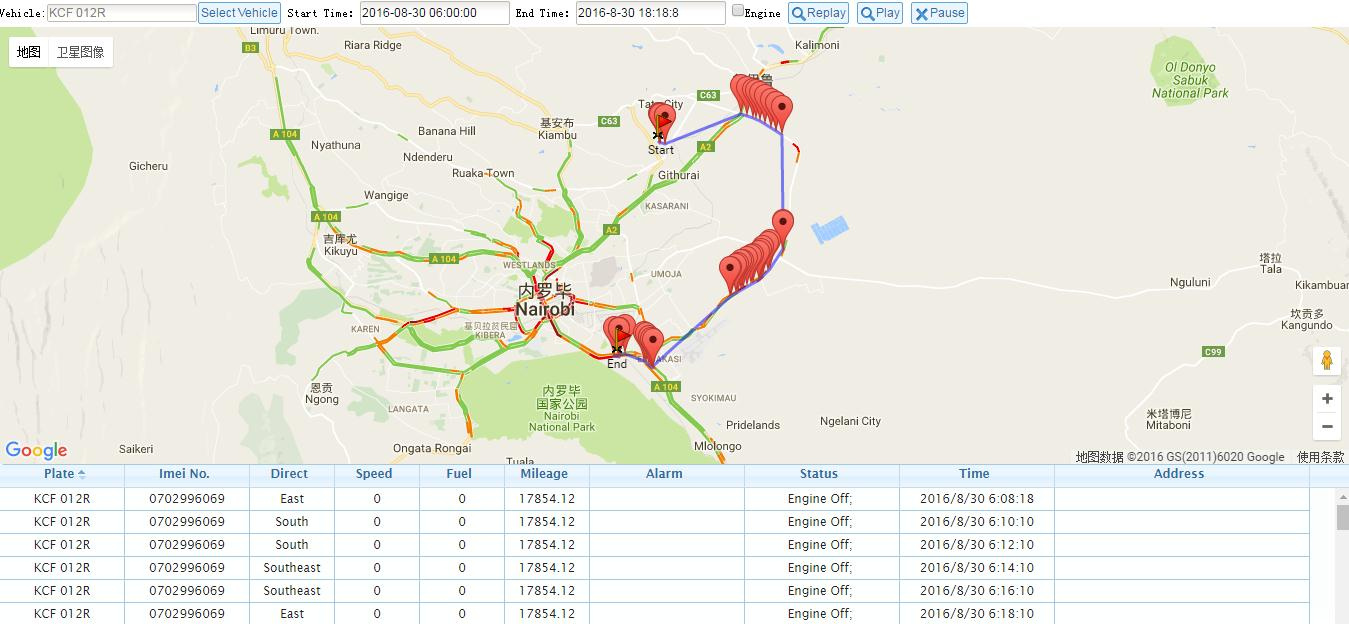This screenshot has width=1349, height=624.
Task: Select the row timed 2016/8/30 6:12:10
Action: point(655,545)
